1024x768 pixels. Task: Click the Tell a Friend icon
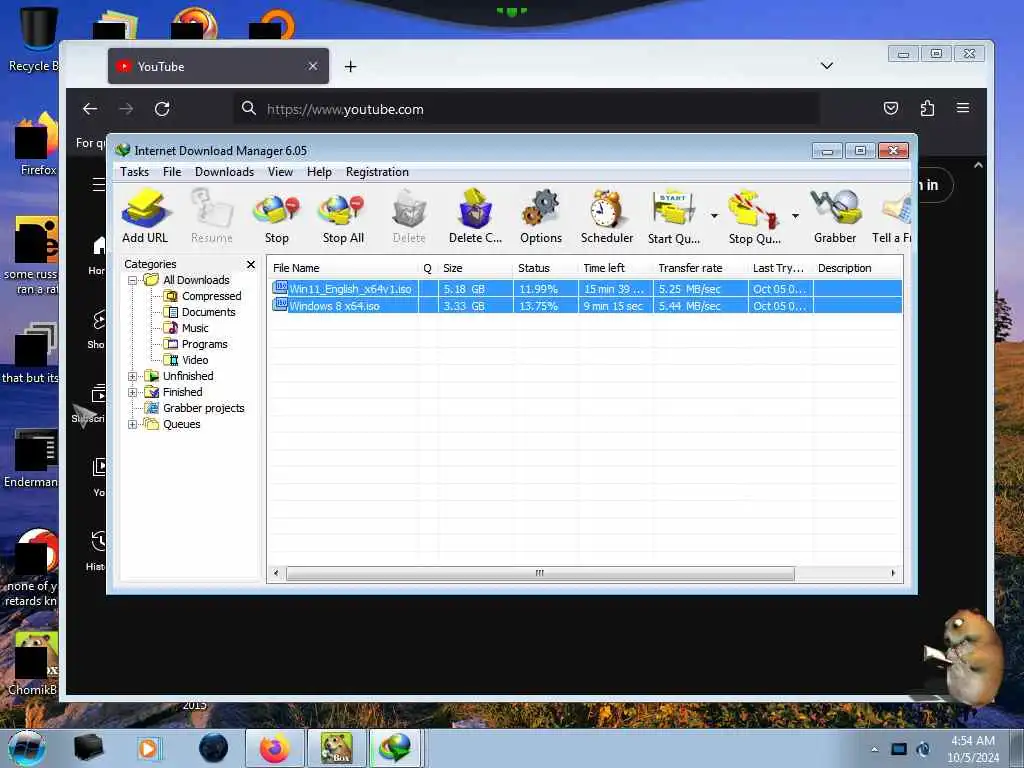pyautogui.click(x=891, y=217)
